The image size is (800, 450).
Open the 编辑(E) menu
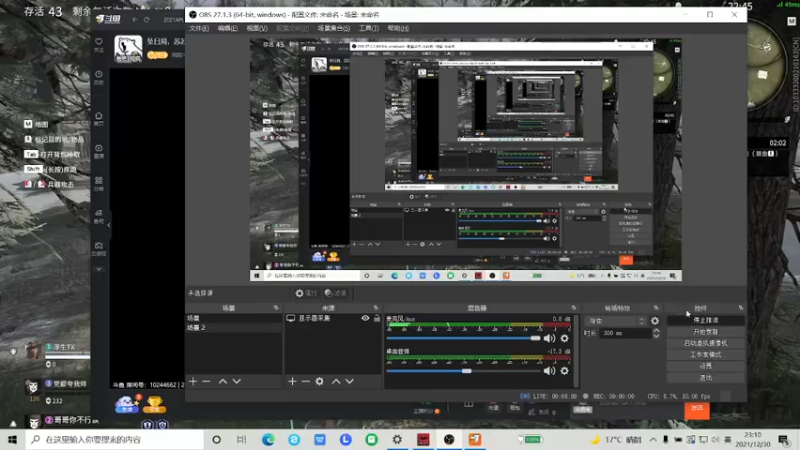(228, 28)
